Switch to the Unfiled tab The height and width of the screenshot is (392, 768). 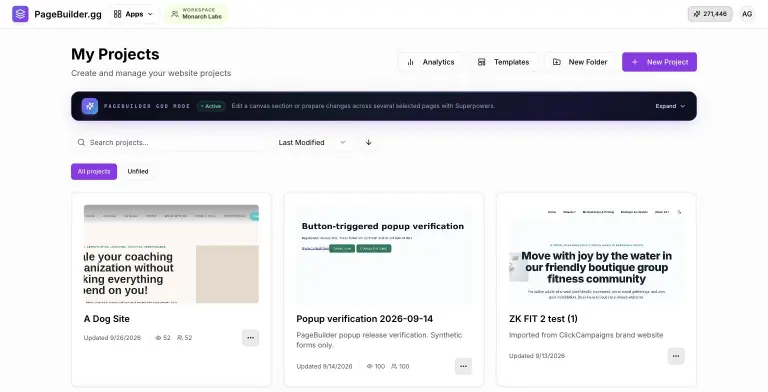(x=138, y=172)
